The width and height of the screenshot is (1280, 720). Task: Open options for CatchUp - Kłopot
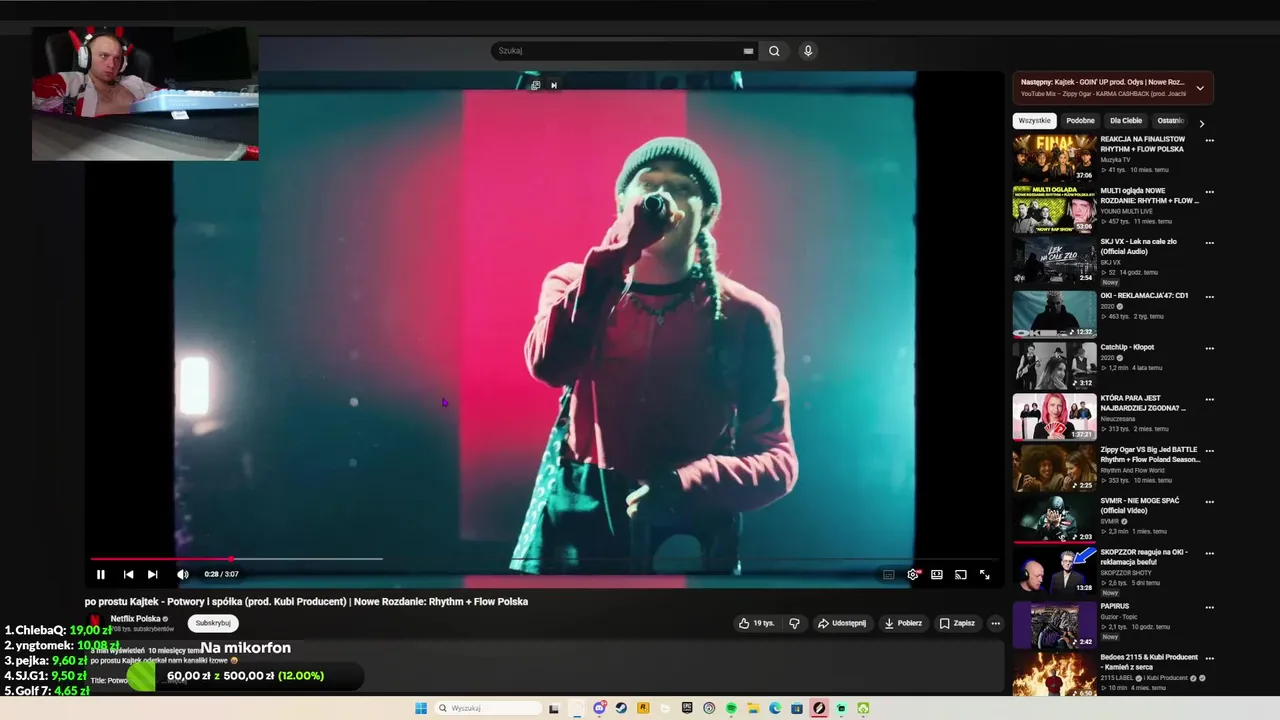[x=1209, y=348]
